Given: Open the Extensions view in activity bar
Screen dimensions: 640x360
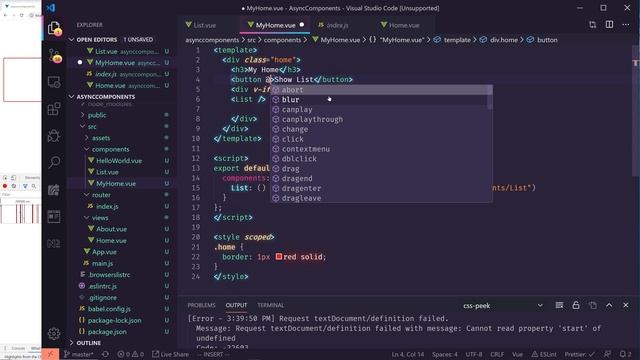Looking at the screenshot, I should [54, 109].
